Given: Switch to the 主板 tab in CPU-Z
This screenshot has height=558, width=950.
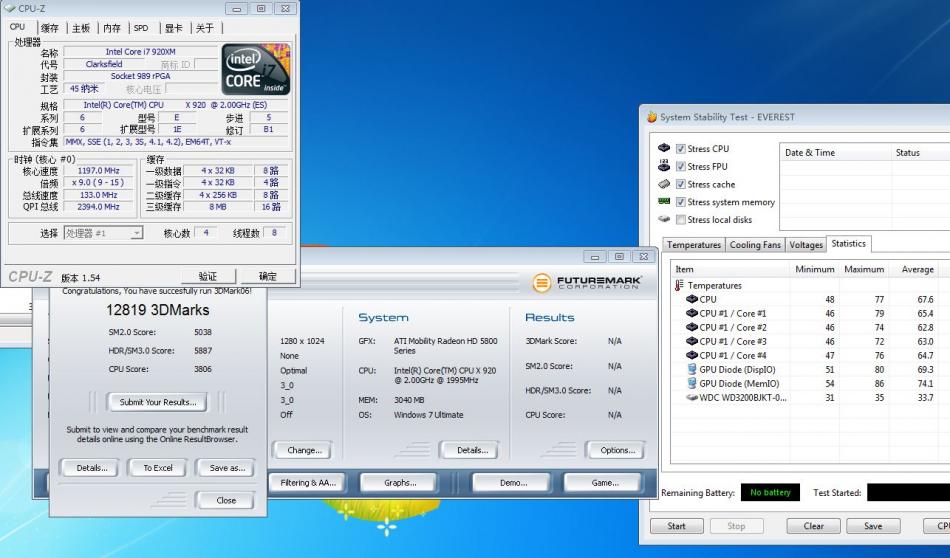Looking at the screenshot, I should pos(81,28).
